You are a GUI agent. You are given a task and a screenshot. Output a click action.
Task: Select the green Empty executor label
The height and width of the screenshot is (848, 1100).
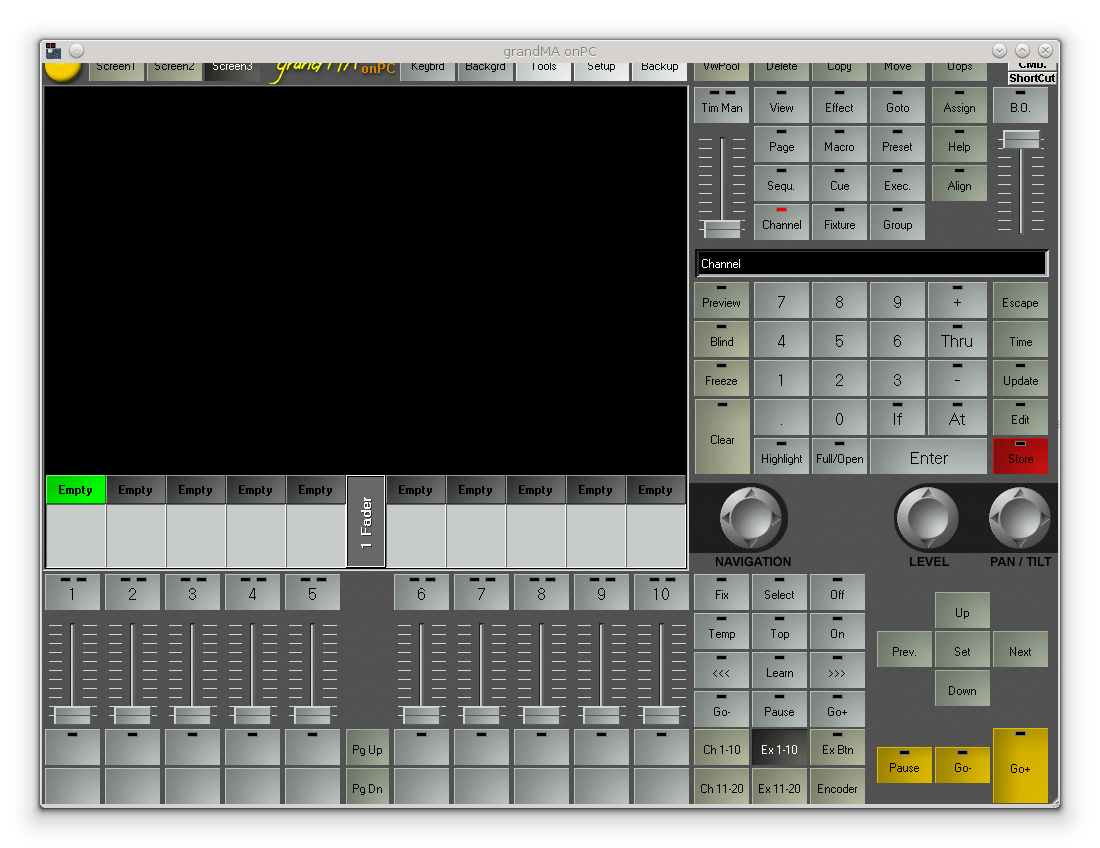coord(76,490)
